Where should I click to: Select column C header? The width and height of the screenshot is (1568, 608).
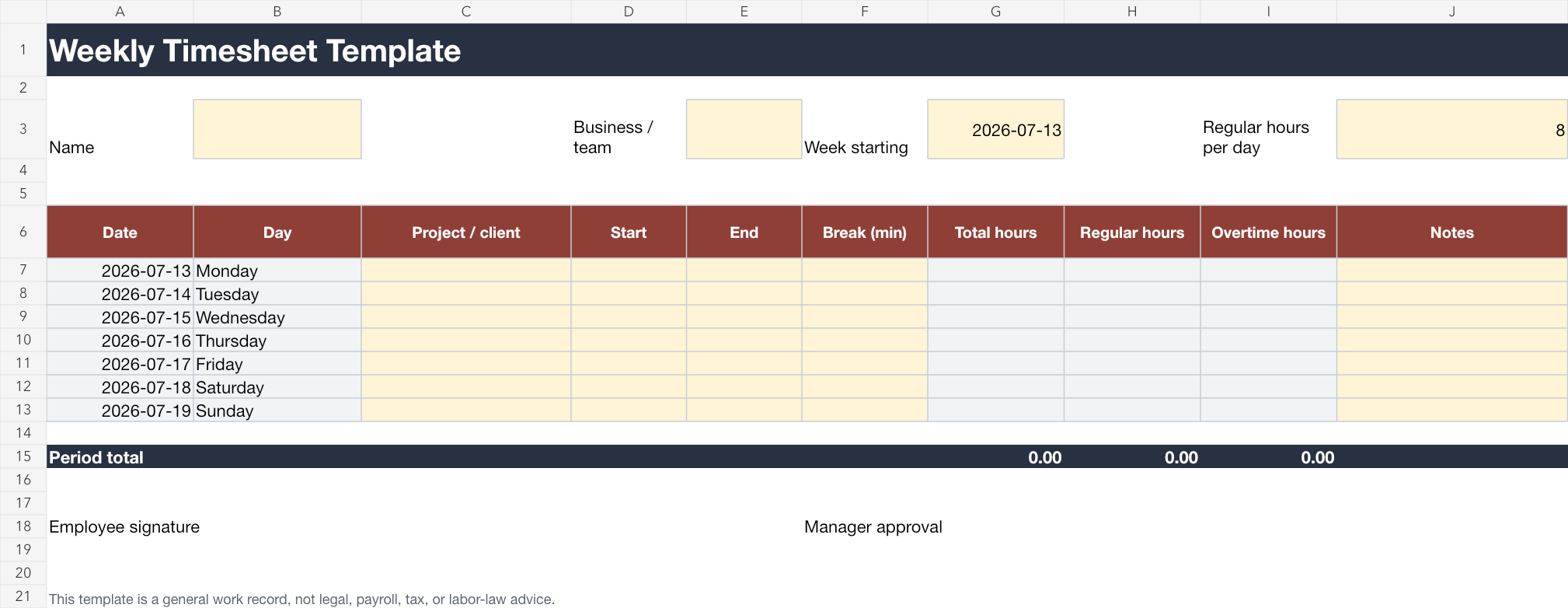pos(466,12)
